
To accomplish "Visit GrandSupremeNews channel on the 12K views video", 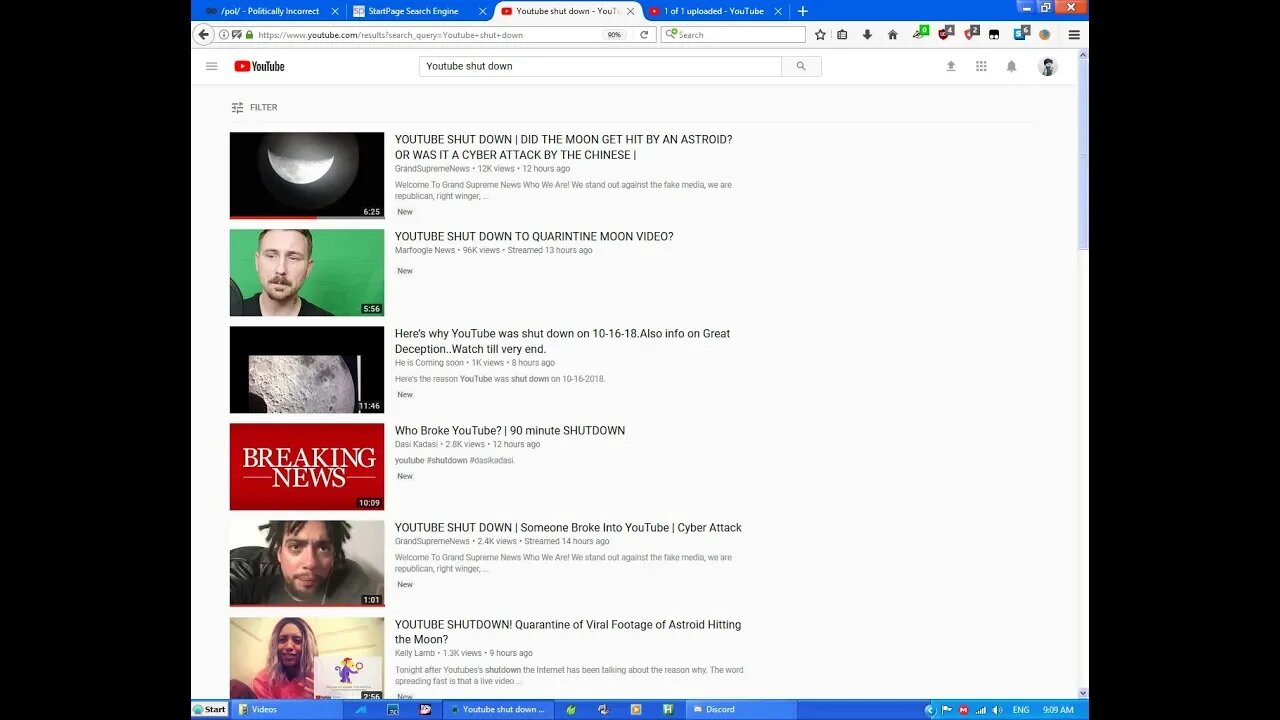I will tap(432, 169).
